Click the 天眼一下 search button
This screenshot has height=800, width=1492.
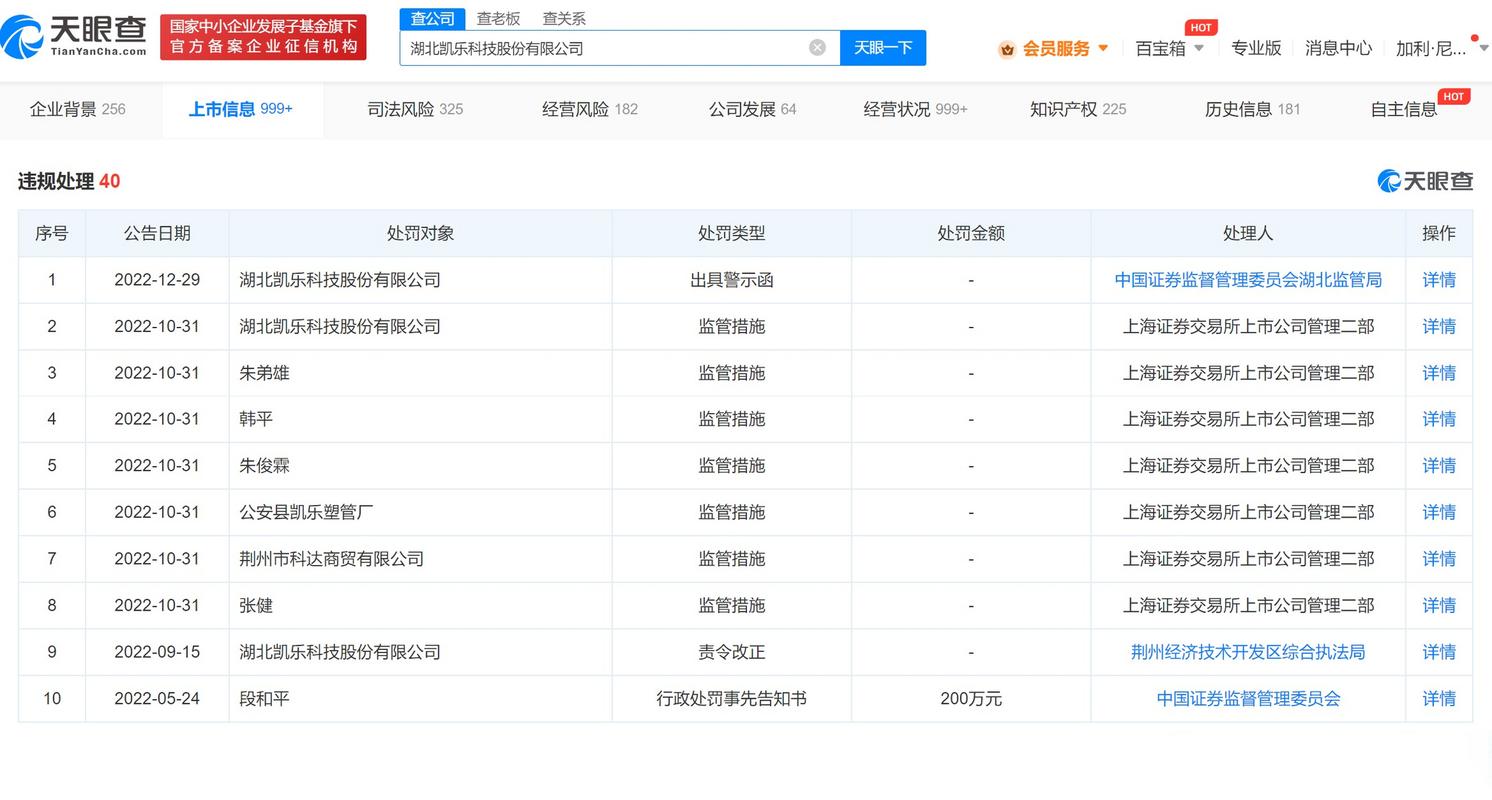(883, 47)
